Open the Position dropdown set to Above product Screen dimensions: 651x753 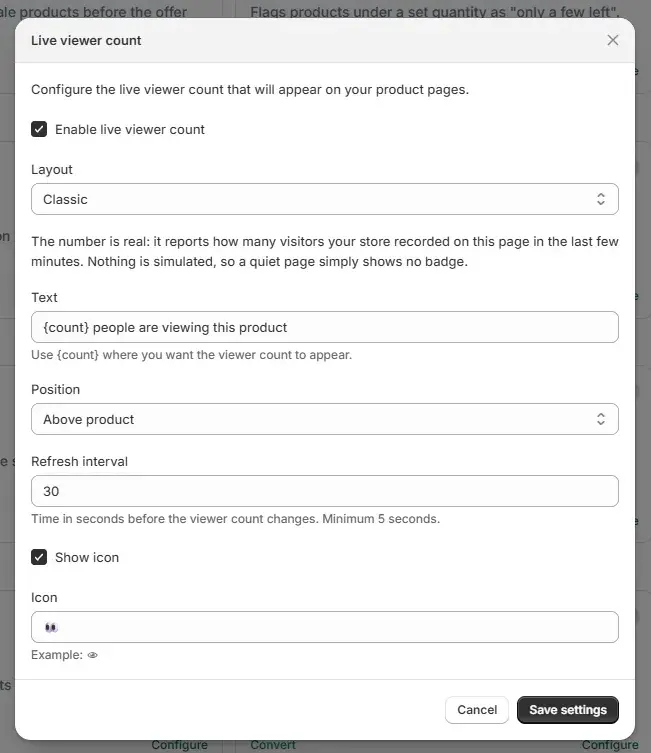325,419
